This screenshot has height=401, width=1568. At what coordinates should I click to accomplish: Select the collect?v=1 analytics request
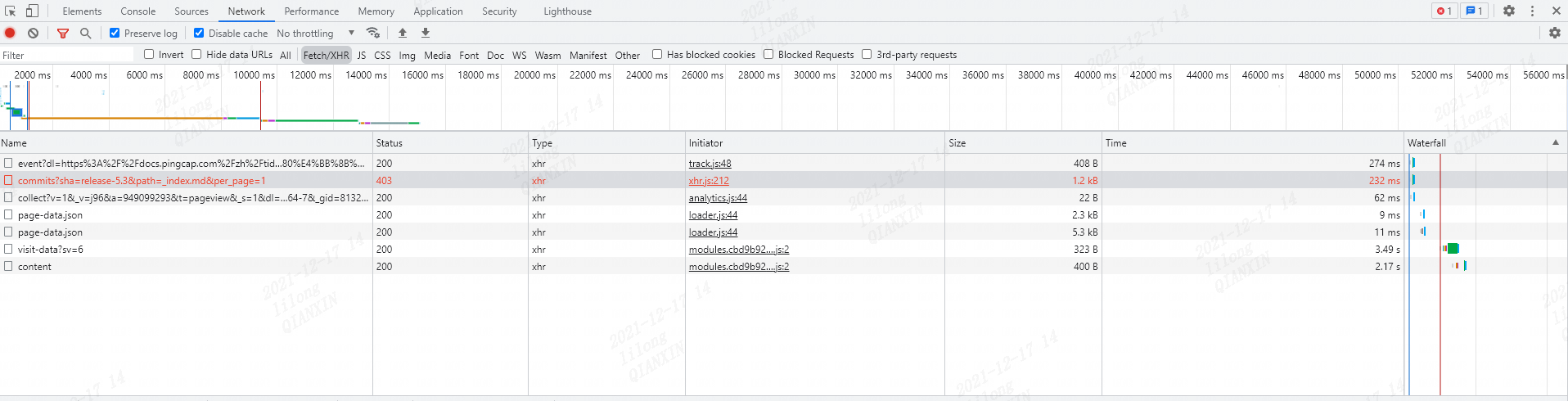193,198
